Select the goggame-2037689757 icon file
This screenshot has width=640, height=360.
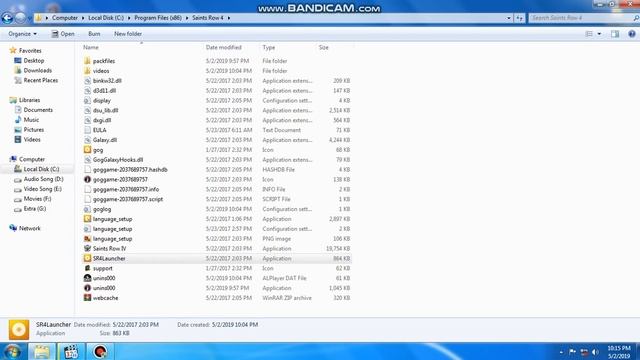point(87,180)
